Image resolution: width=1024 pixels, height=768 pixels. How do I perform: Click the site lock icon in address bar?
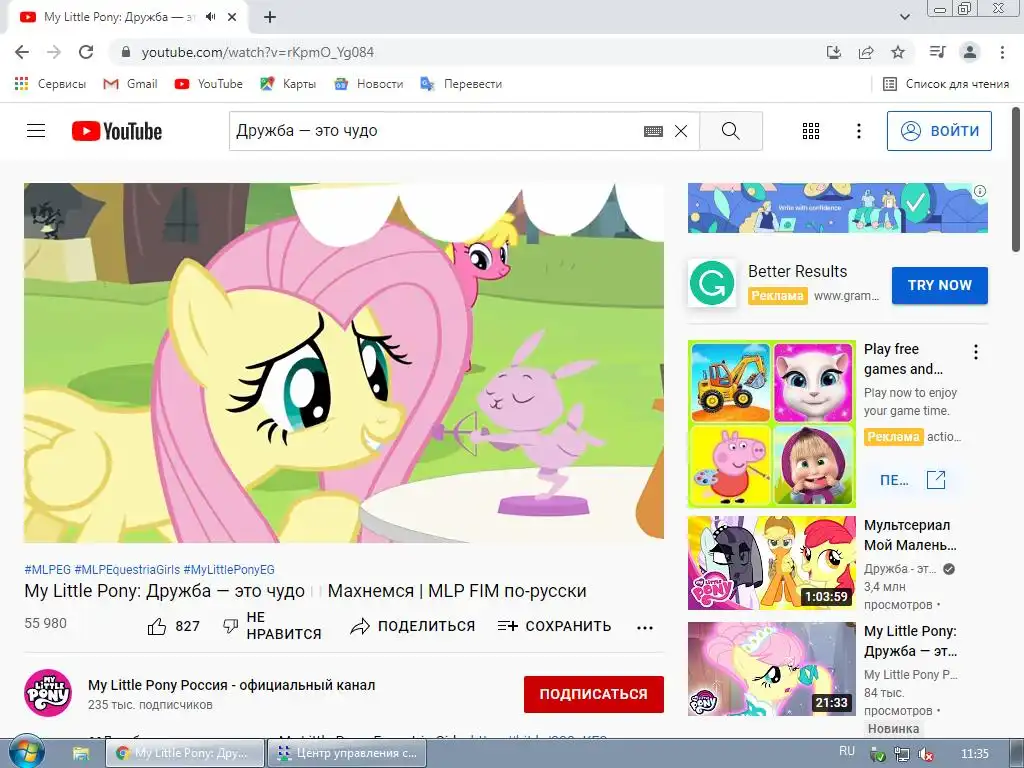pos(126,52)
